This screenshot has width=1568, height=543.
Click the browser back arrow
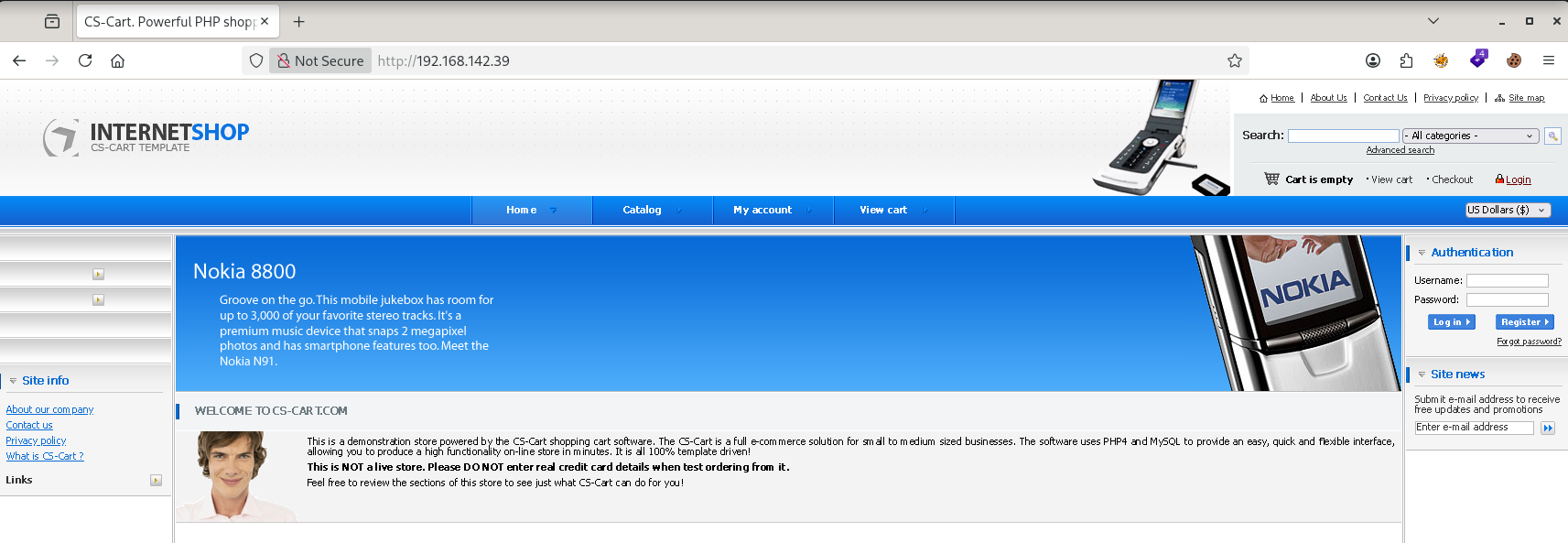[19, 60]
